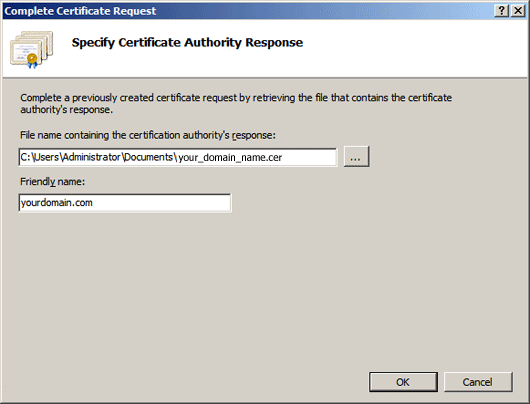The width and height of the screenshot is (530, 404).
Task: Cancel the certificate request dialog
Action: click(x=478, y=382)
